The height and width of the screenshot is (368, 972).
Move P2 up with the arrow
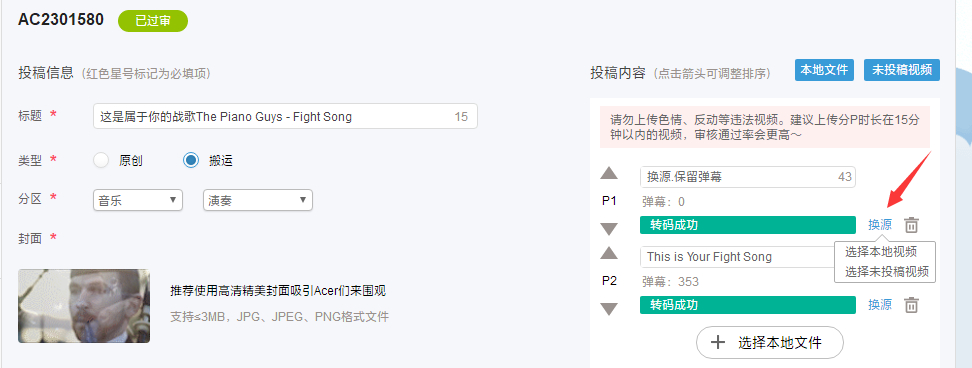(x=609, y=253)
